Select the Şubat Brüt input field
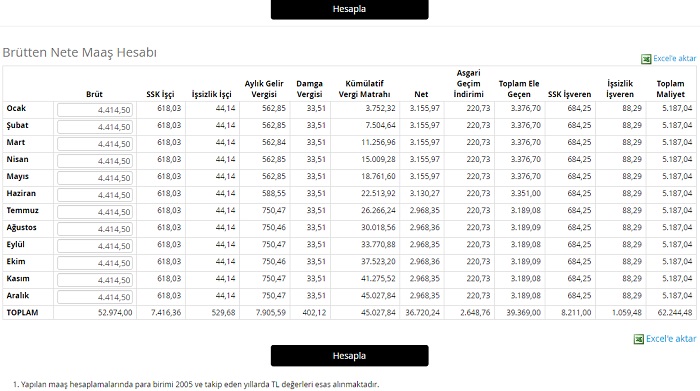This screenshot has width=700, height=391. pos(95,127)
